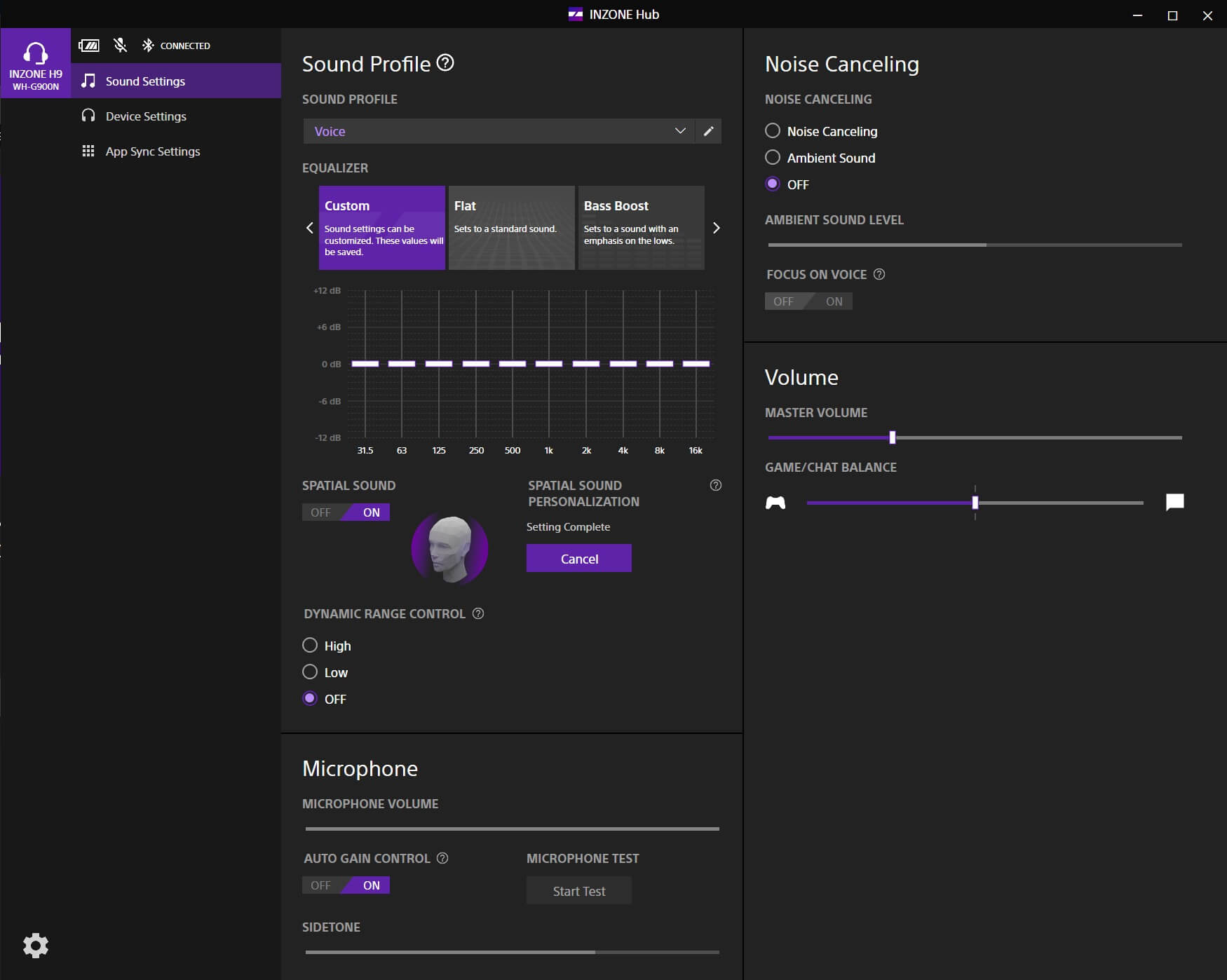Click the Sound Profile help icon
Image resolution: width=1227 pixels, height=980 pixels.
pyautogui.click(x=445, y=63)
